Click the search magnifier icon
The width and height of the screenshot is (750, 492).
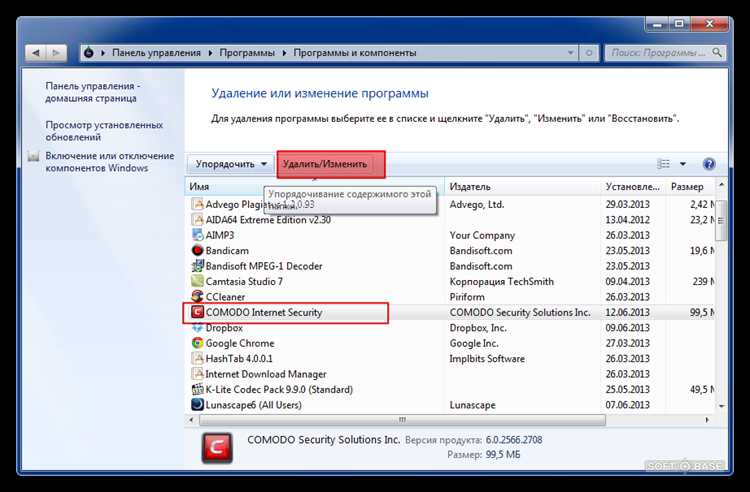(x=717, y=52)
